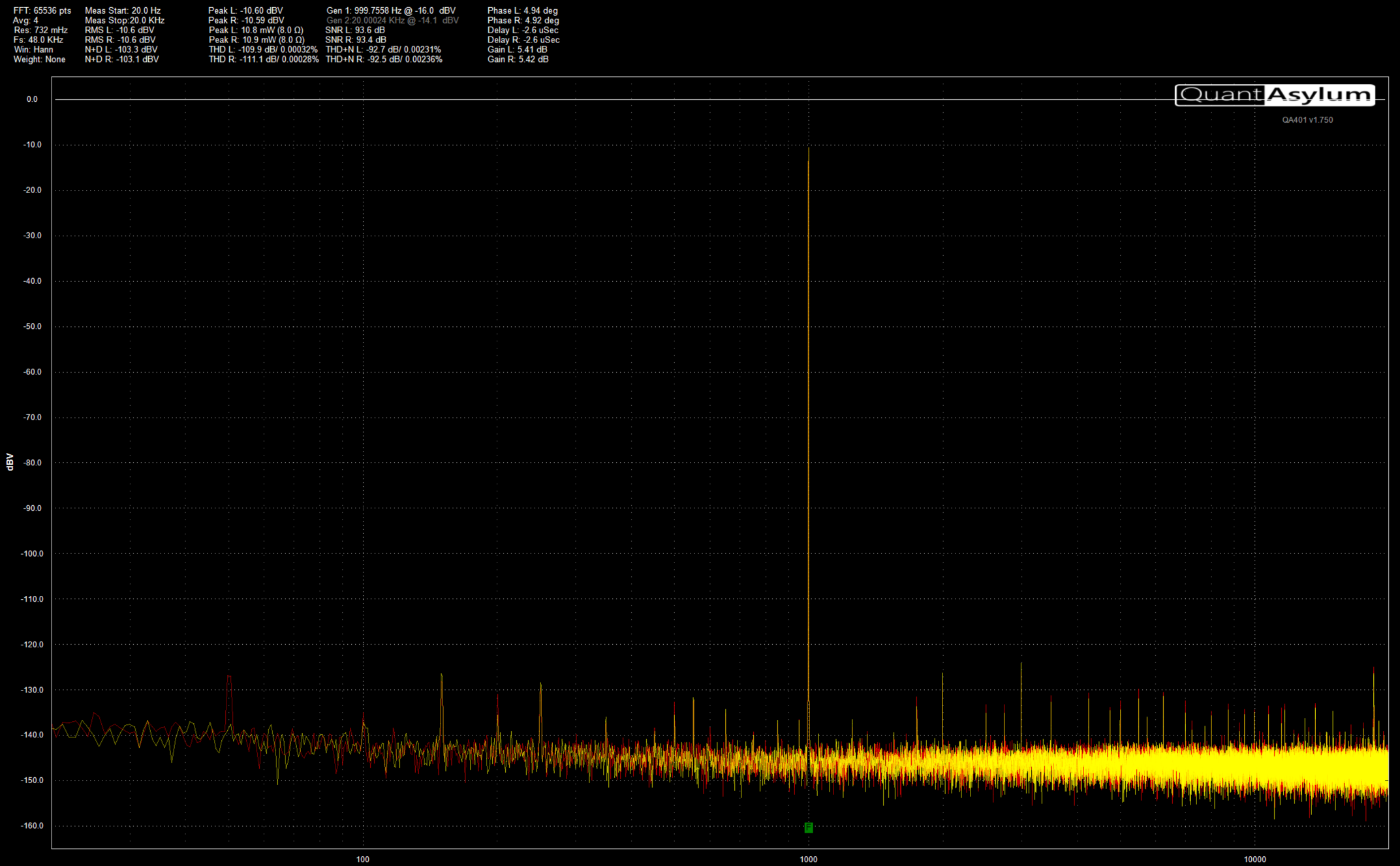Click the 'Gain R: 5.42 dB' value
The height and width of the screenshot is (866, 1400).
(x=518, y=59)
